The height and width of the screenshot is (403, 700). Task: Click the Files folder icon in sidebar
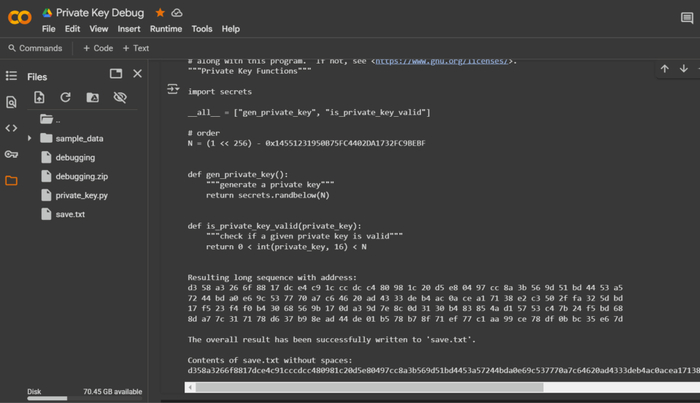pos(11,181)
